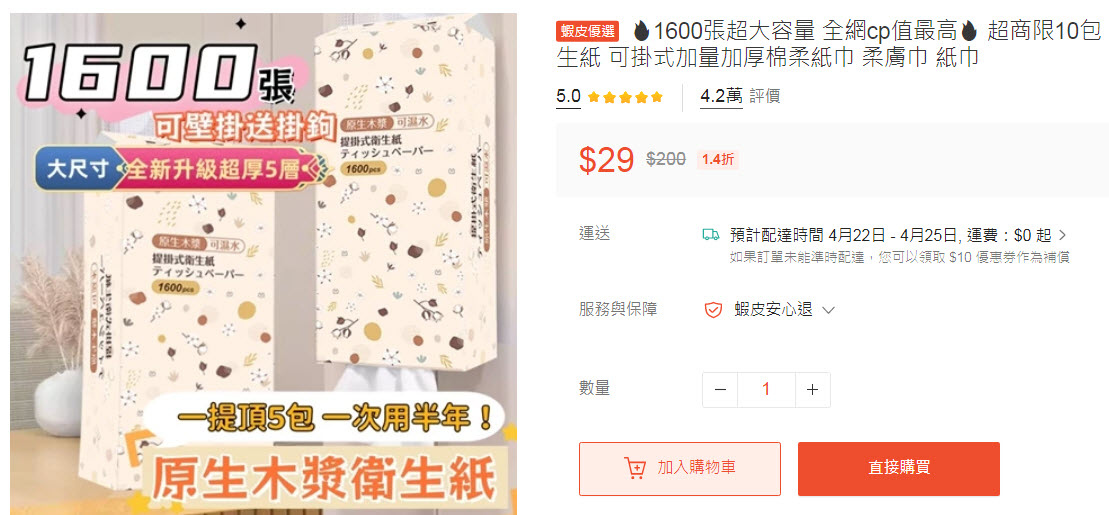Click the delivery truck icon

tap(710, 235)
